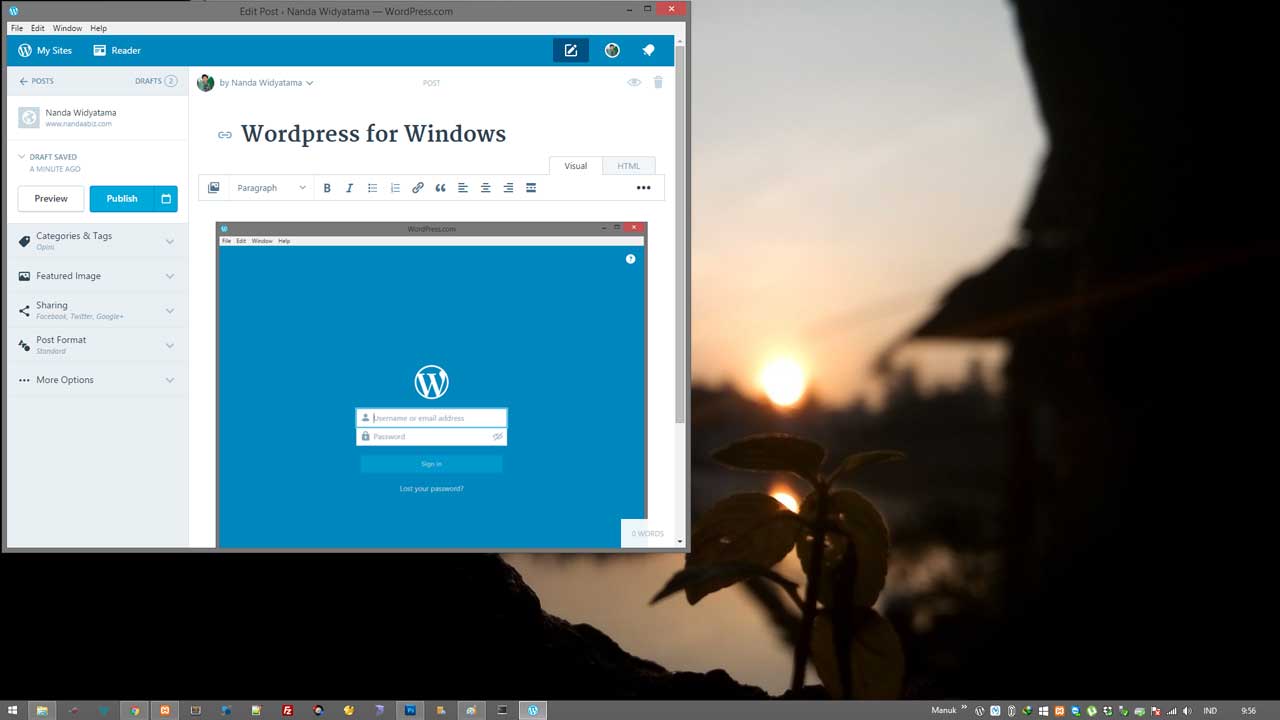This screenshot has width=1280, height=720.
Task: Open the Help menu
Action: click(x=98, y=28)
